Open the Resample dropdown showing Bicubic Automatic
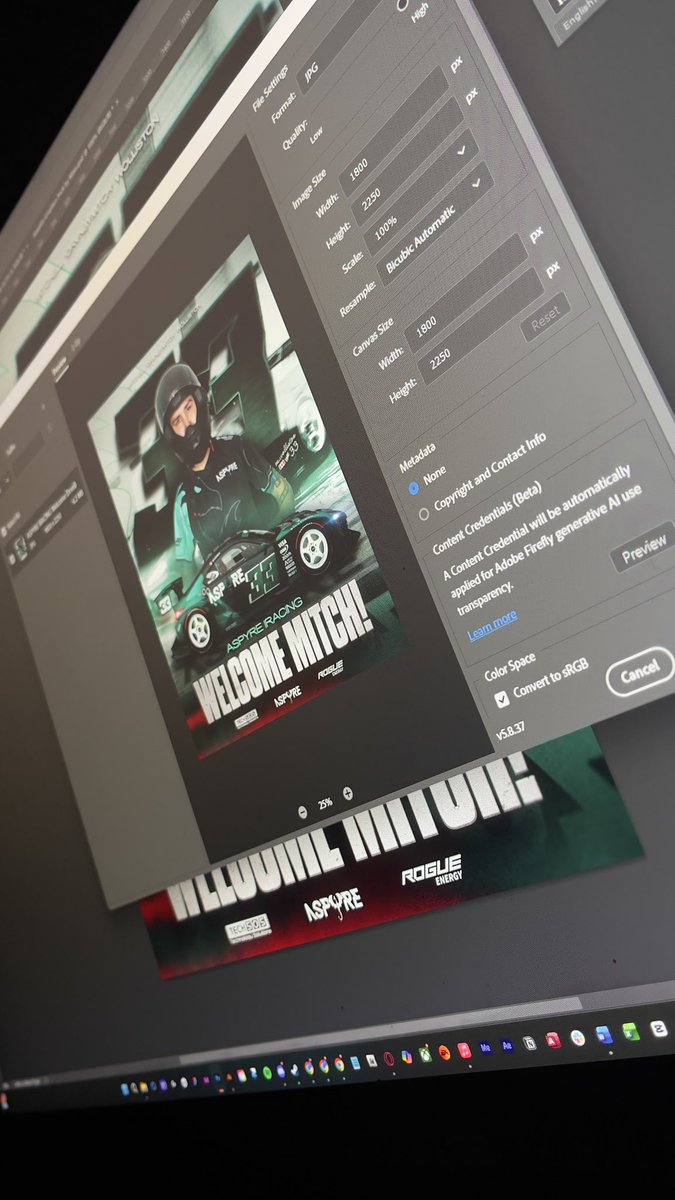The width and height of the screenshot is (675, 1200). coord(437,223)
